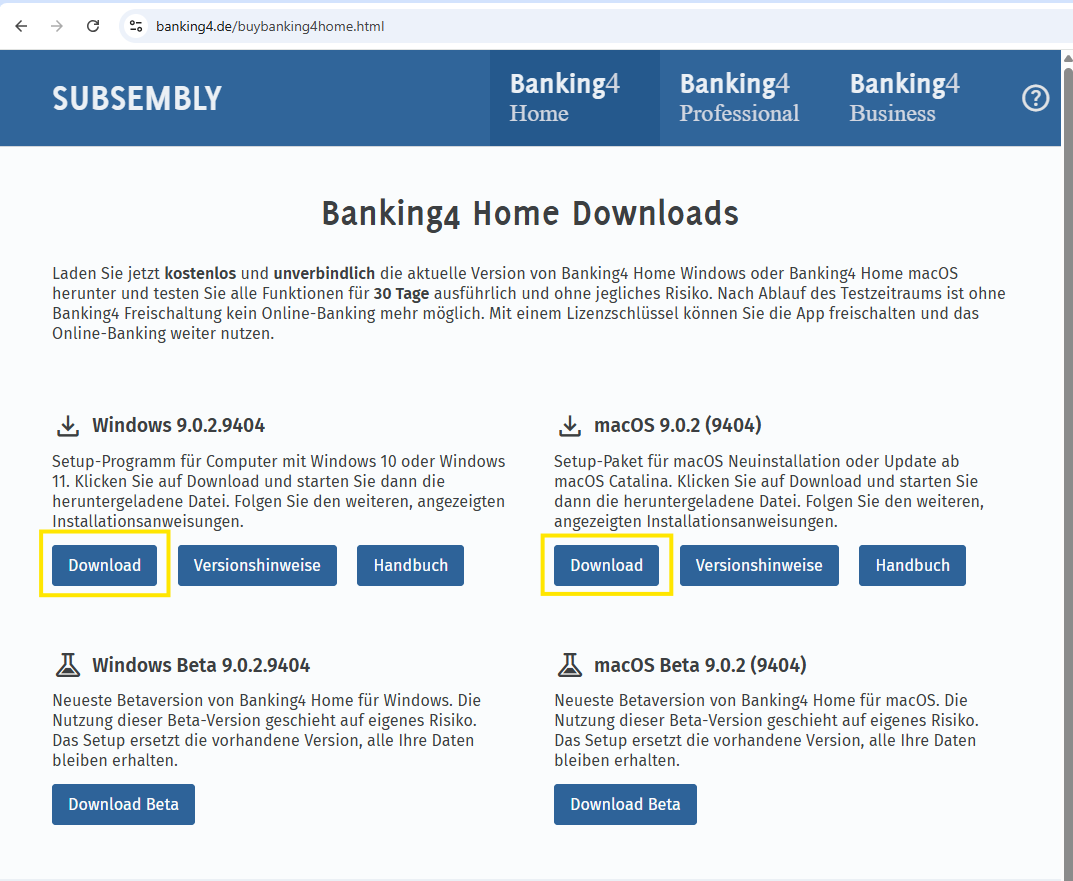Open the Windows Handbuch
1073x881 pixels.
click(x=411, y=565)
